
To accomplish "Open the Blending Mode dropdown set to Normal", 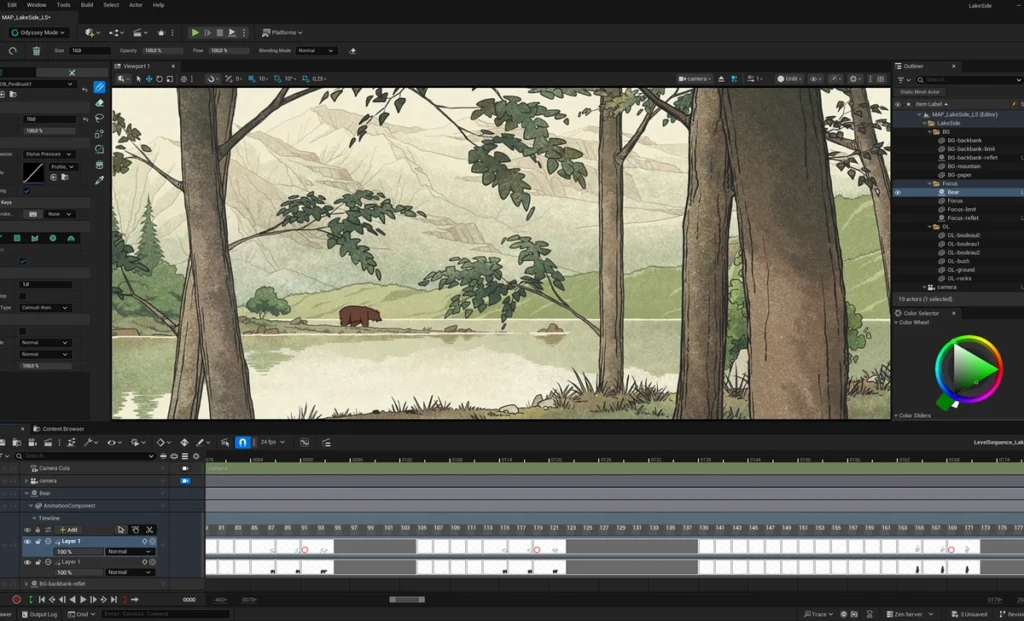I will pos(316,51).
